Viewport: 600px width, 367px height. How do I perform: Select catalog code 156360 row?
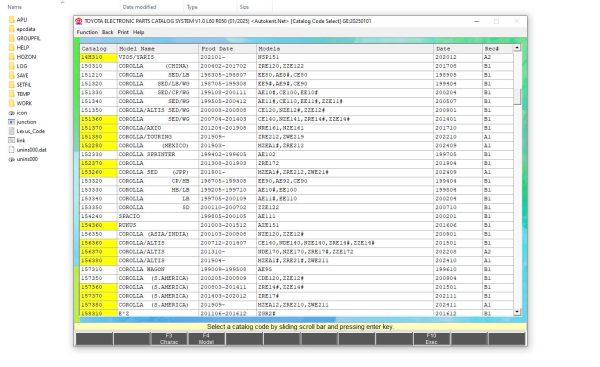[297, 243]
